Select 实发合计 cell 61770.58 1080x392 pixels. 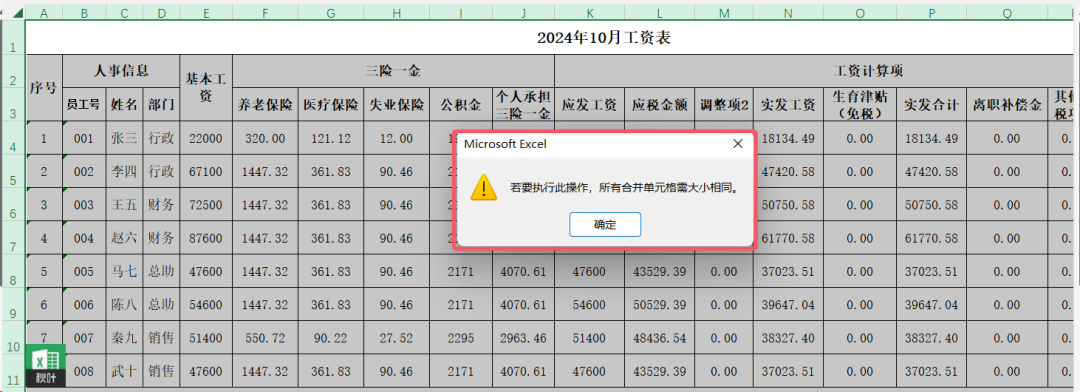tap(931, 238)
